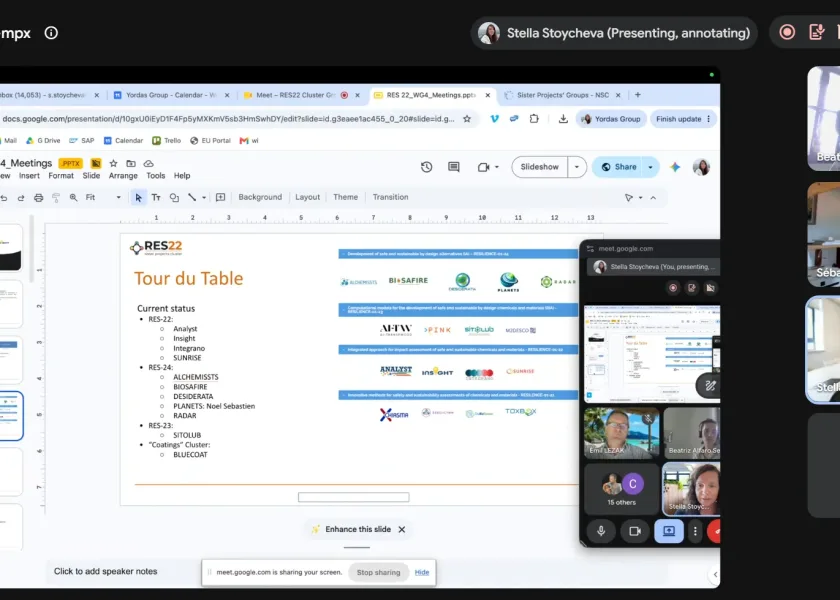Expand the Slideshow dropdown arrow
840x600 pixels.
coord(577,167)
